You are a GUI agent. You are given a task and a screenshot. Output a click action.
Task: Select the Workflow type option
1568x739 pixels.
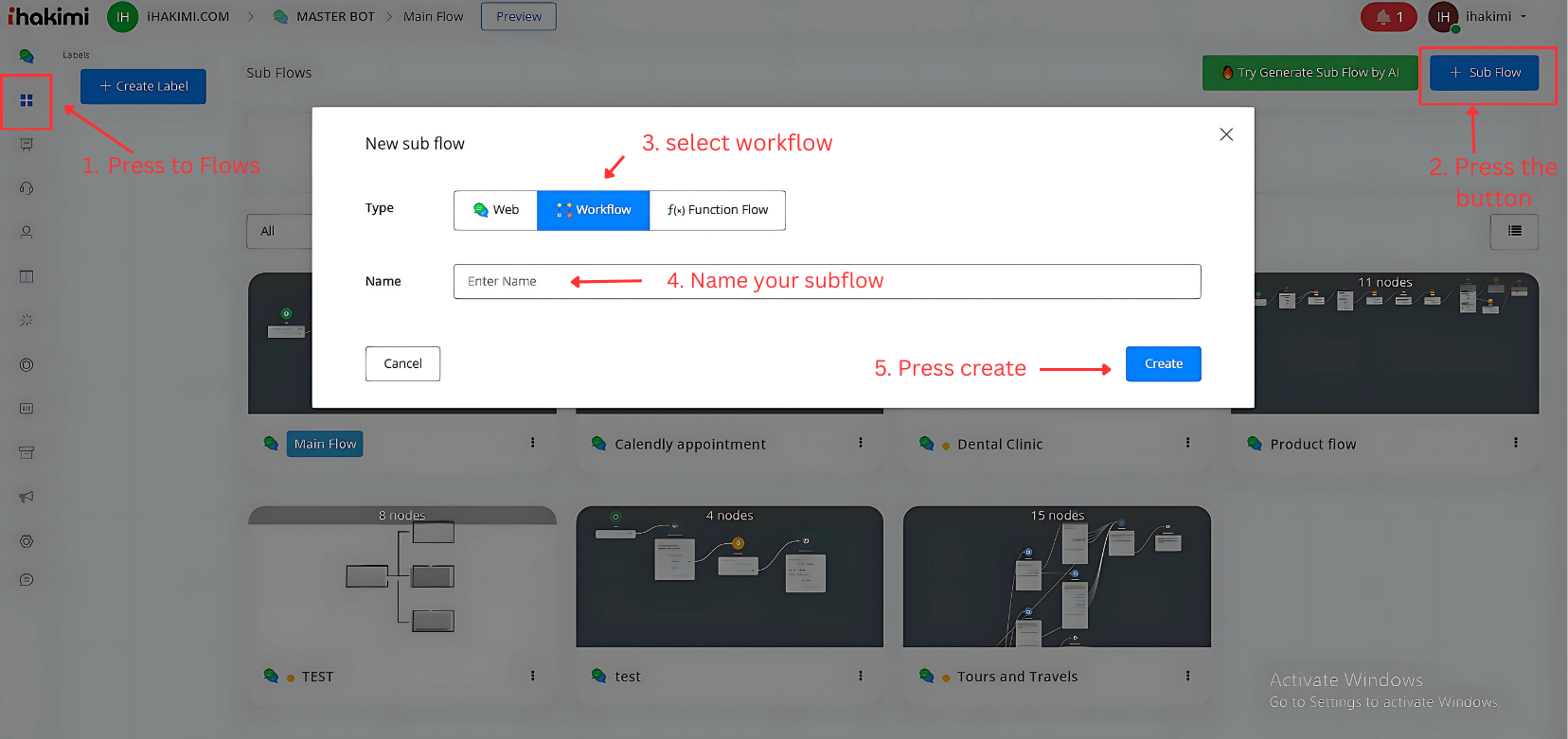coord(594,210)
